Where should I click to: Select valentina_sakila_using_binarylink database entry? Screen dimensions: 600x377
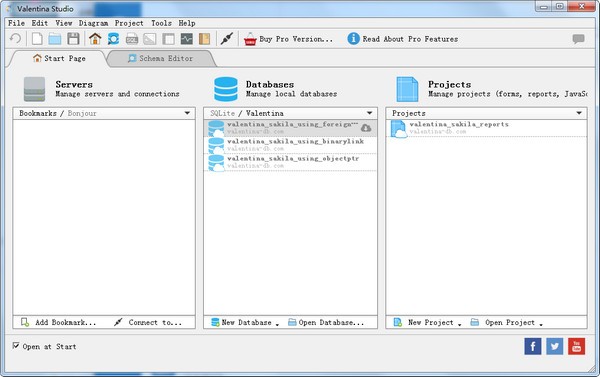[290, 145]
